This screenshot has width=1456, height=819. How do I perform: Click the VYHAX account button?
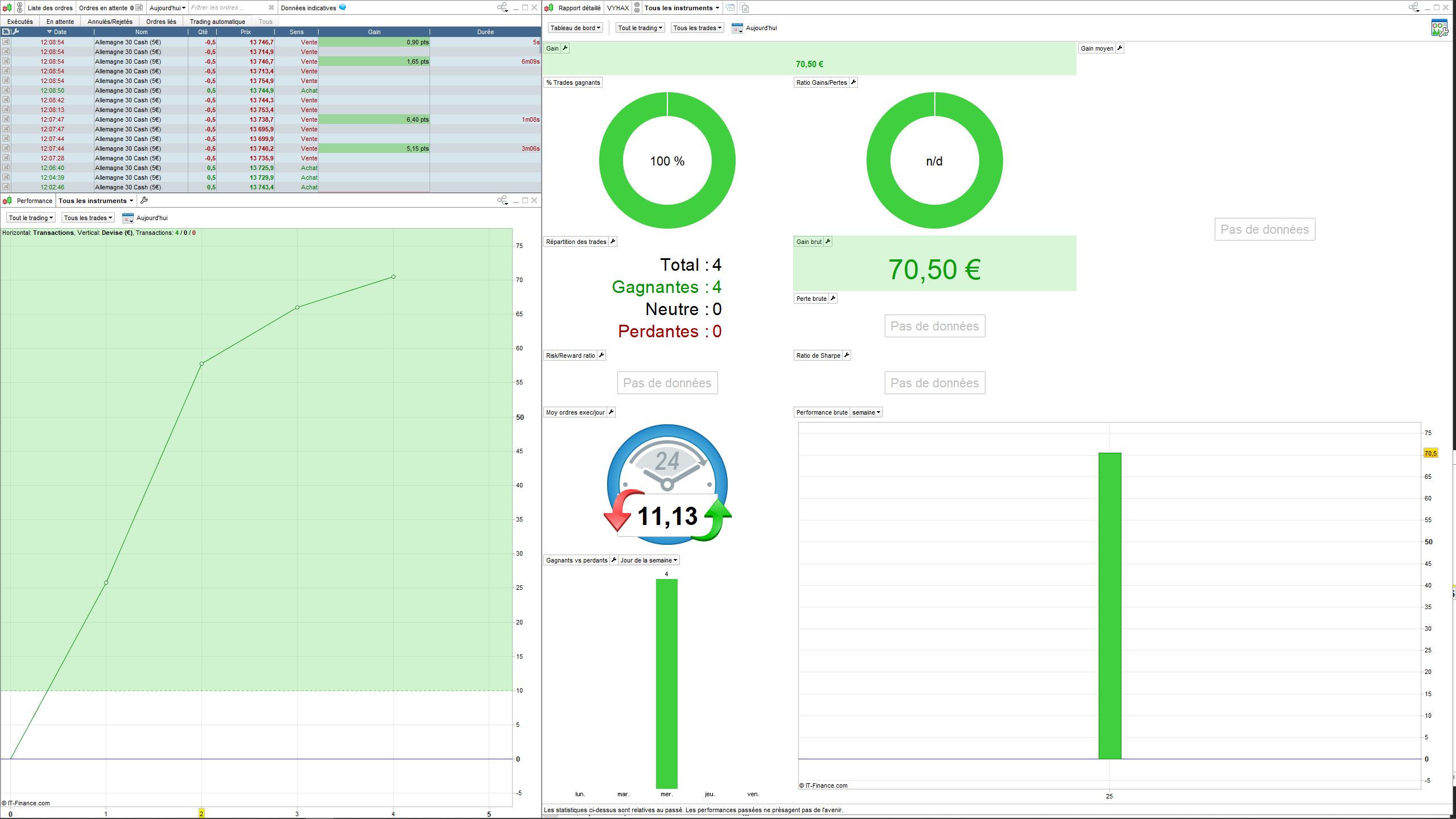point(617,8)
